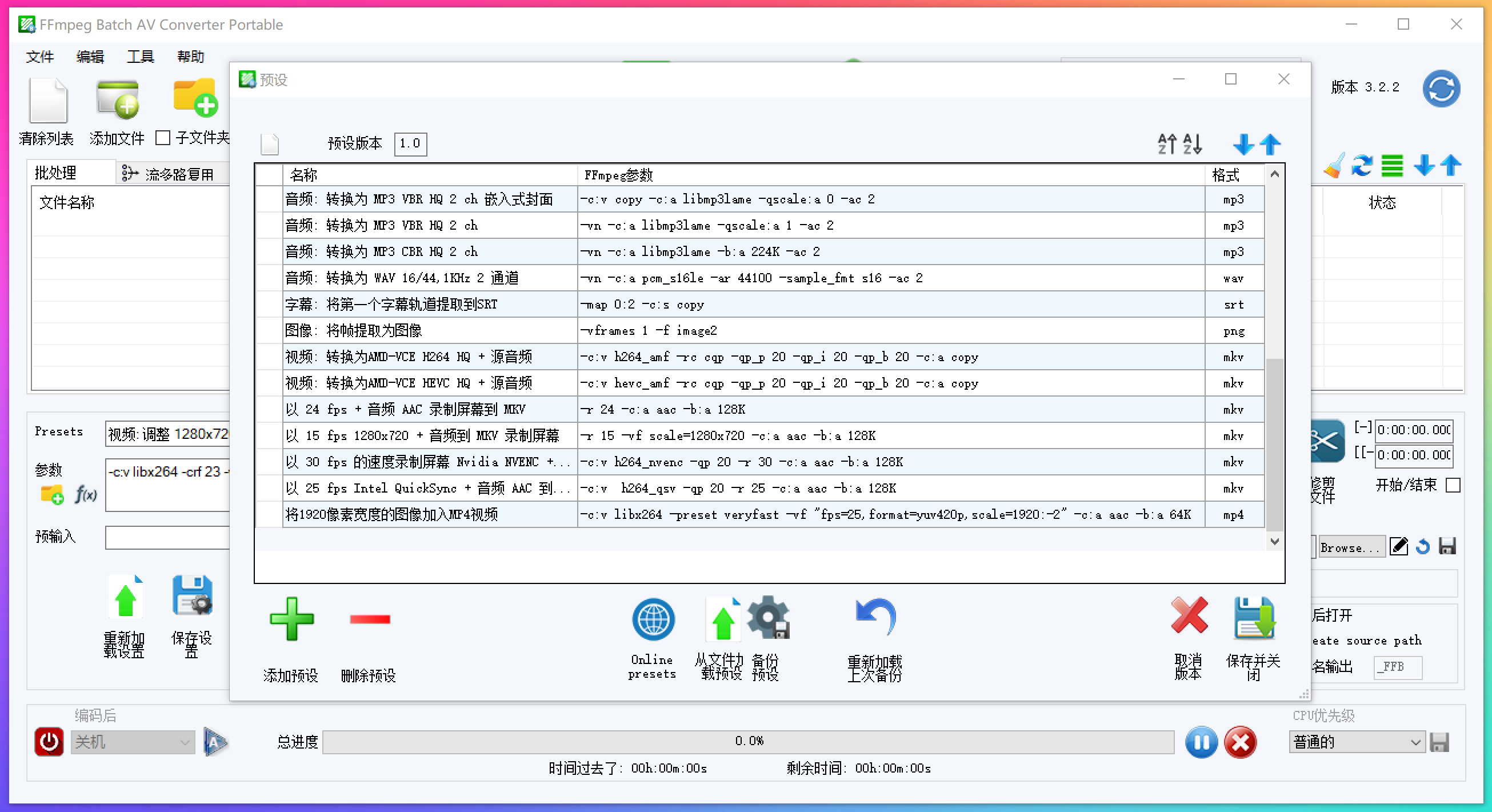Screen dimensions: 1492x812
Task: Sort presets ascending with the A-Z icon
Action: click(x=1167, y=143)
